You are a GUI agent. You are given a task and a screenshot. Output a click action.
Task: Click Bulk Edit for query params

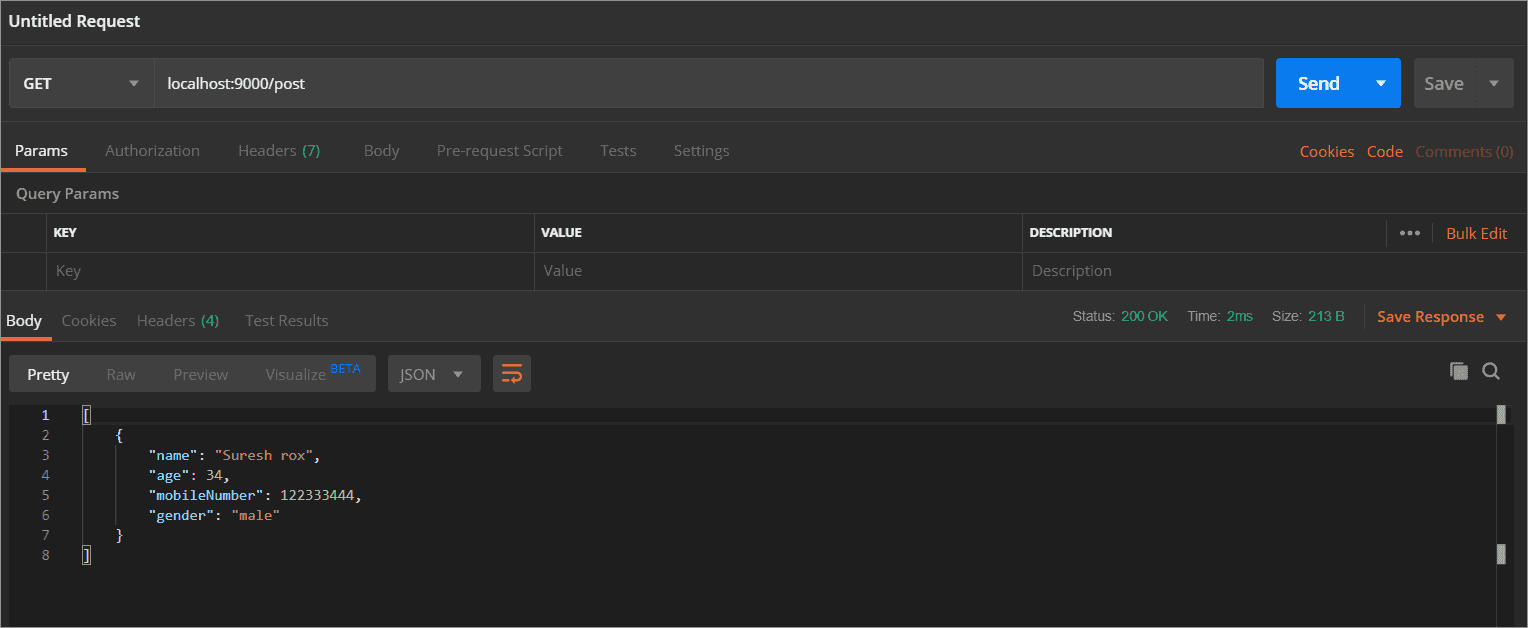[1476, 233]
